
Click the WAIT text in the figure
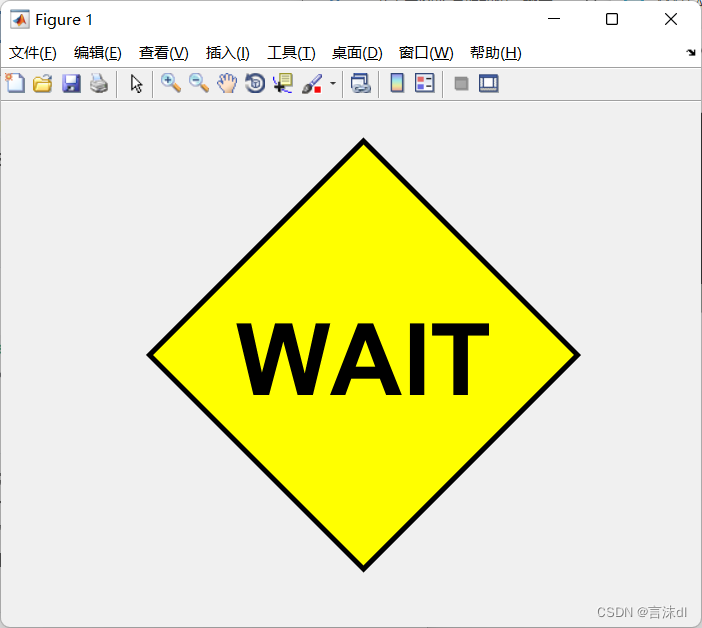[x=363, y=359]
